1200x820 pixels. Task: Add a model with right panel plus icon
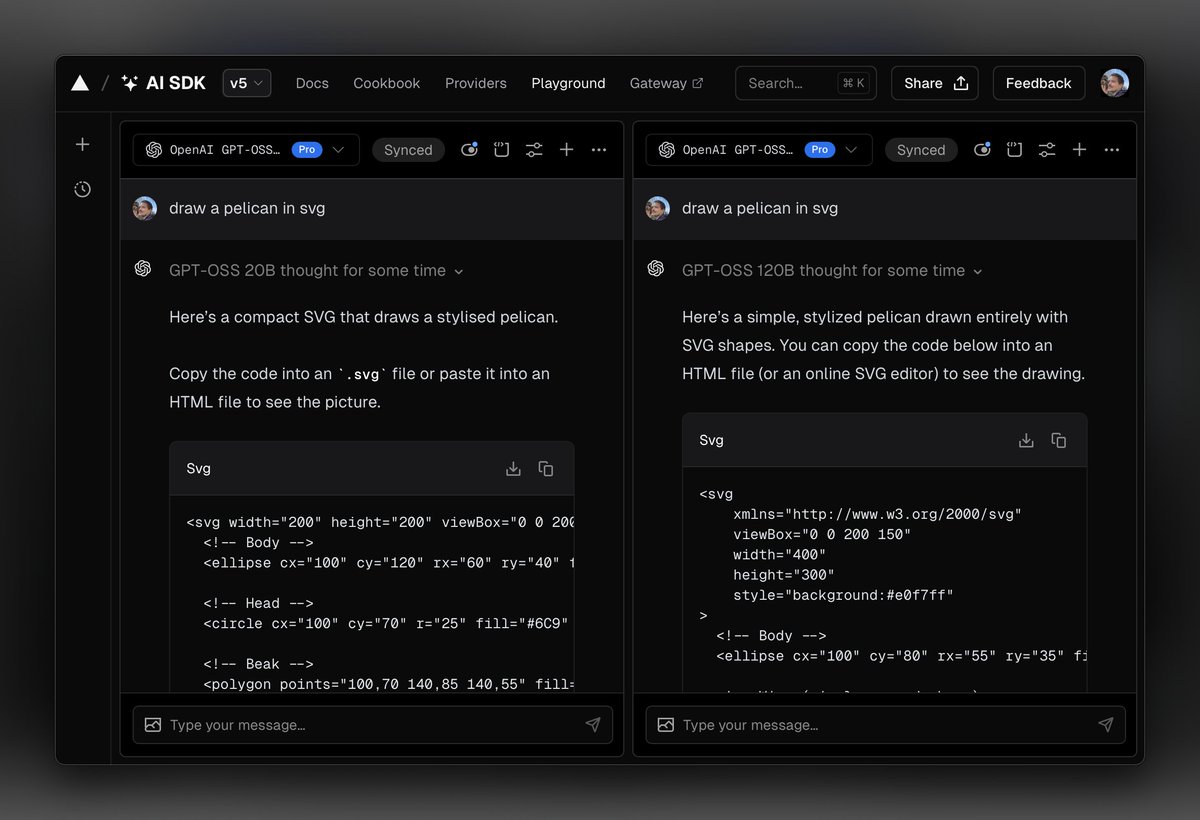pos(1079,150)
